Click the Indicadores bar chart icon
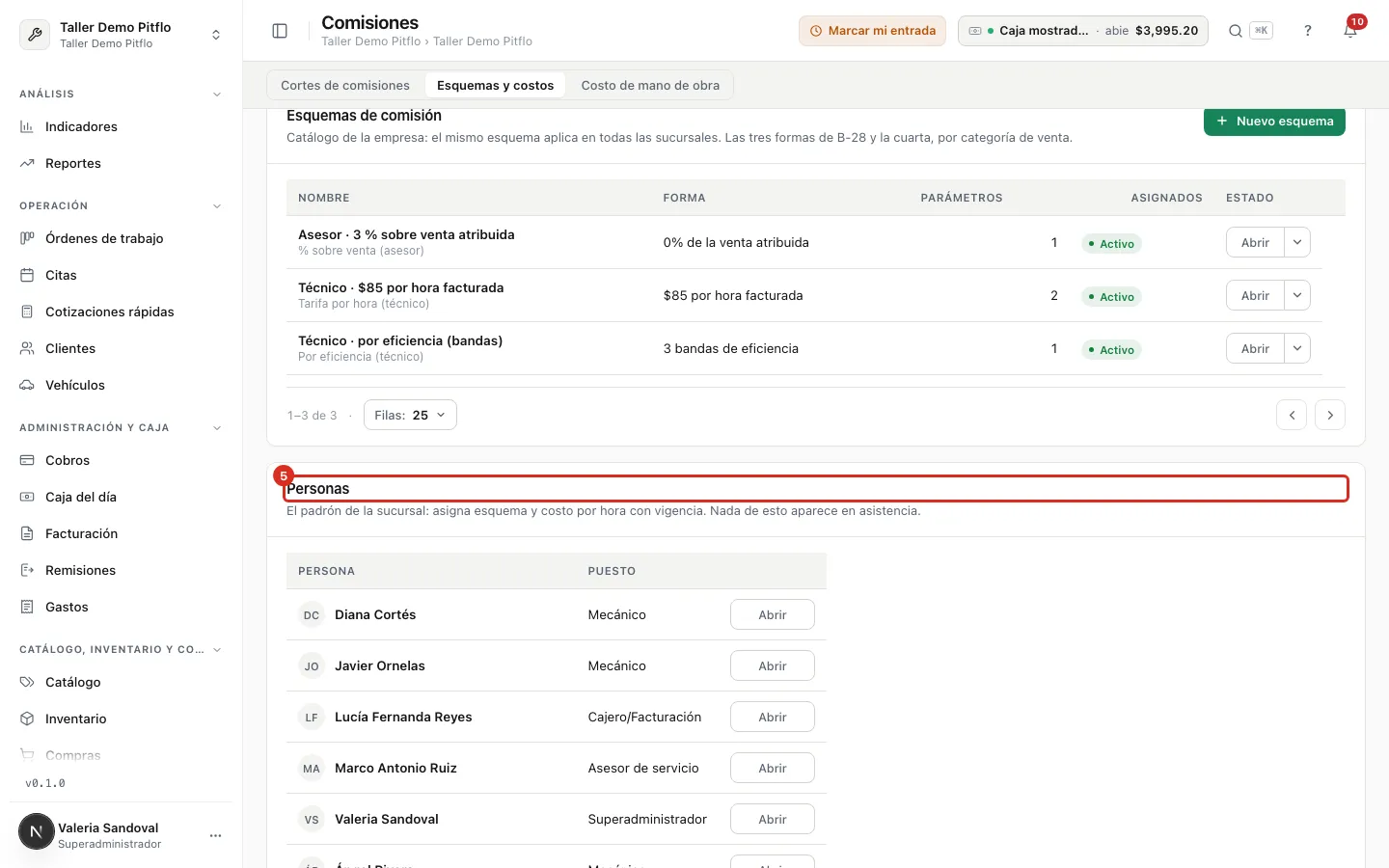 (27, 126)
